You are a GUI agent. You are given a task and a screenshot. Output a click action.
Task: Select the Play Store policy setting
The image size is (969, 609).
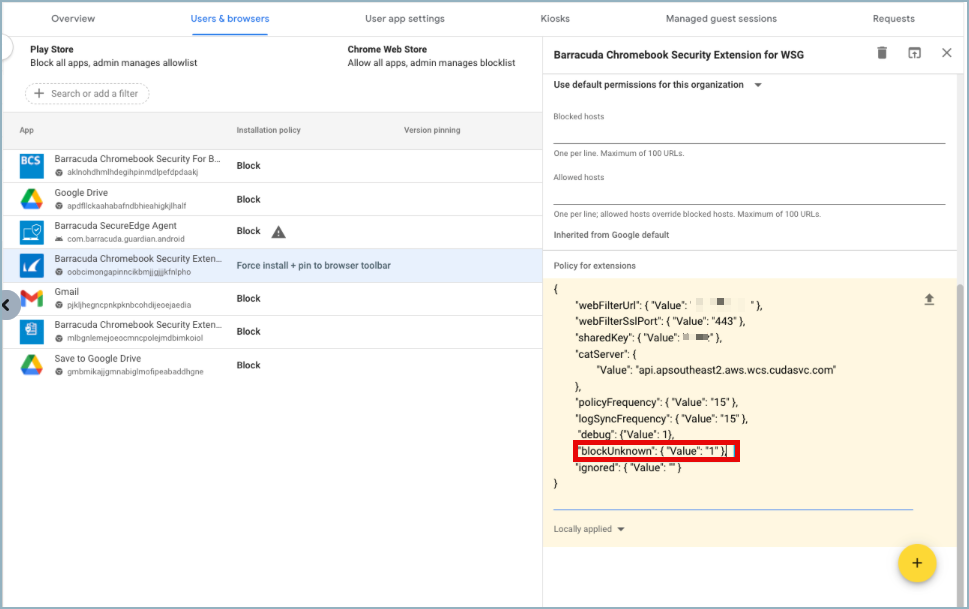pos(114,56)
